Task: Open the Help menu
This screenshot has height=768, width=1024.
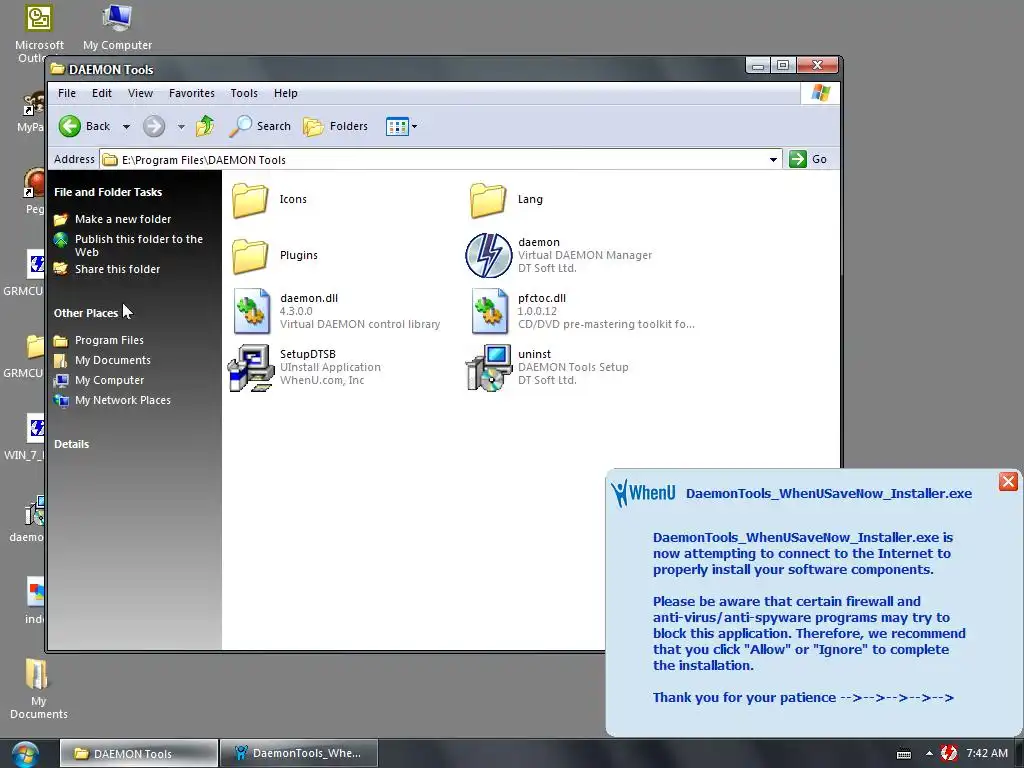Action: tap(285, 93)
